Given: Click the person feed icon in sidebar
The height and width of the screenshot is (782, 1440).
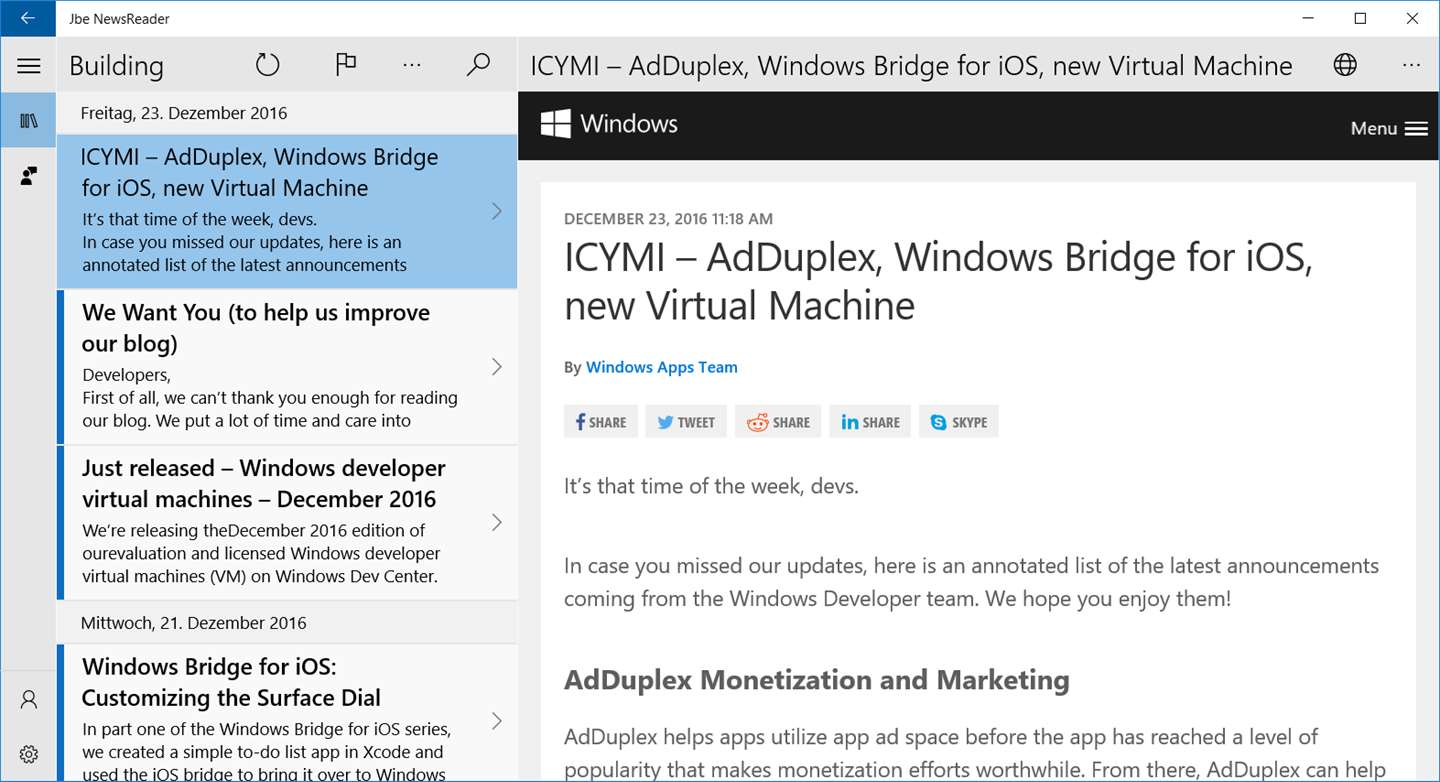Looking at the screenshot, I should [x=29, y=176].
